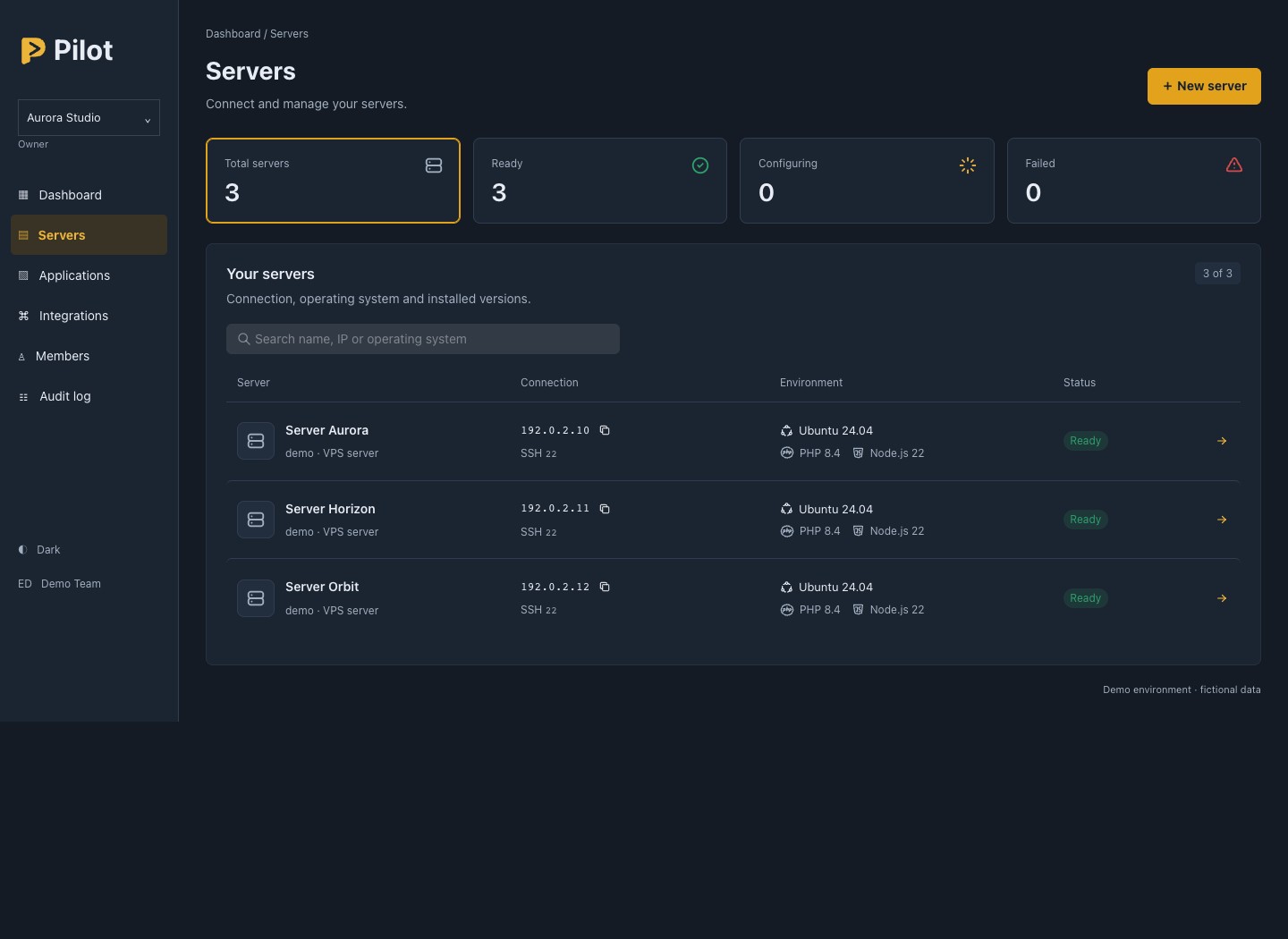The height and width of the screenshot is (939, 1288).
Task: Click Node.js icon in Server Orbit row
Action: [858, 610]
